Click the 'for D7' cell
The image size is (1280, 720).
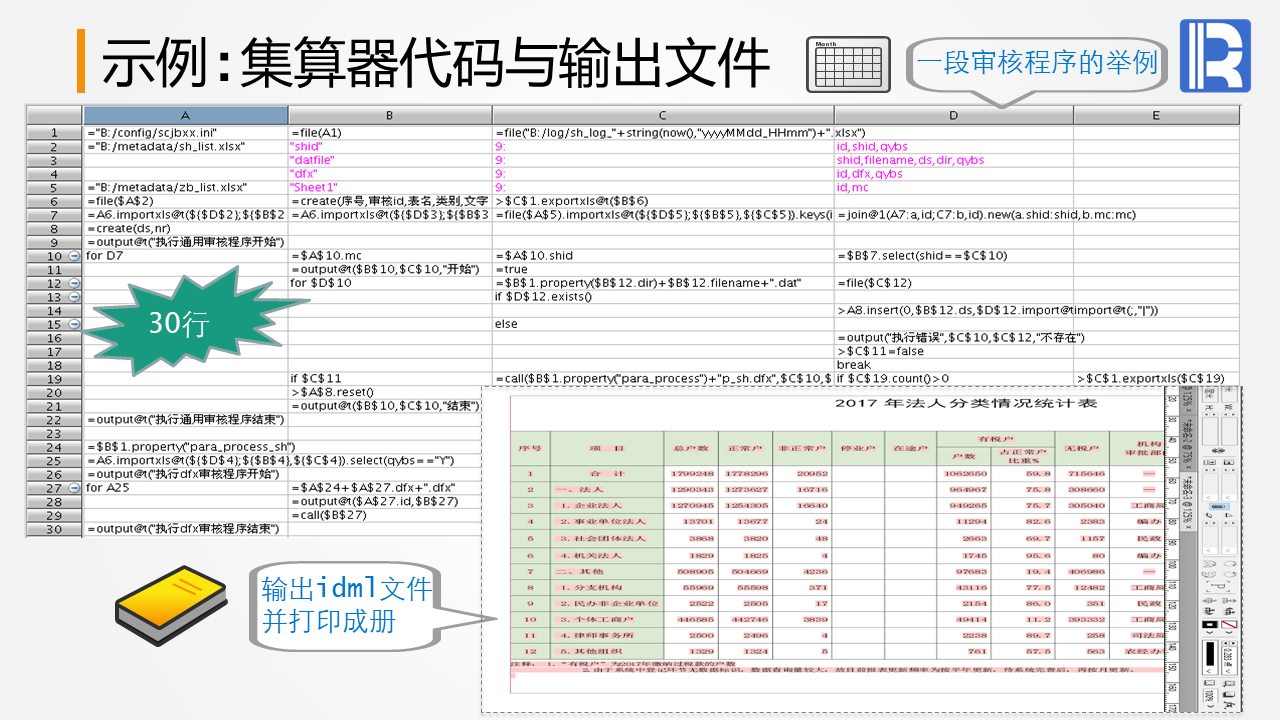(185, 256)
